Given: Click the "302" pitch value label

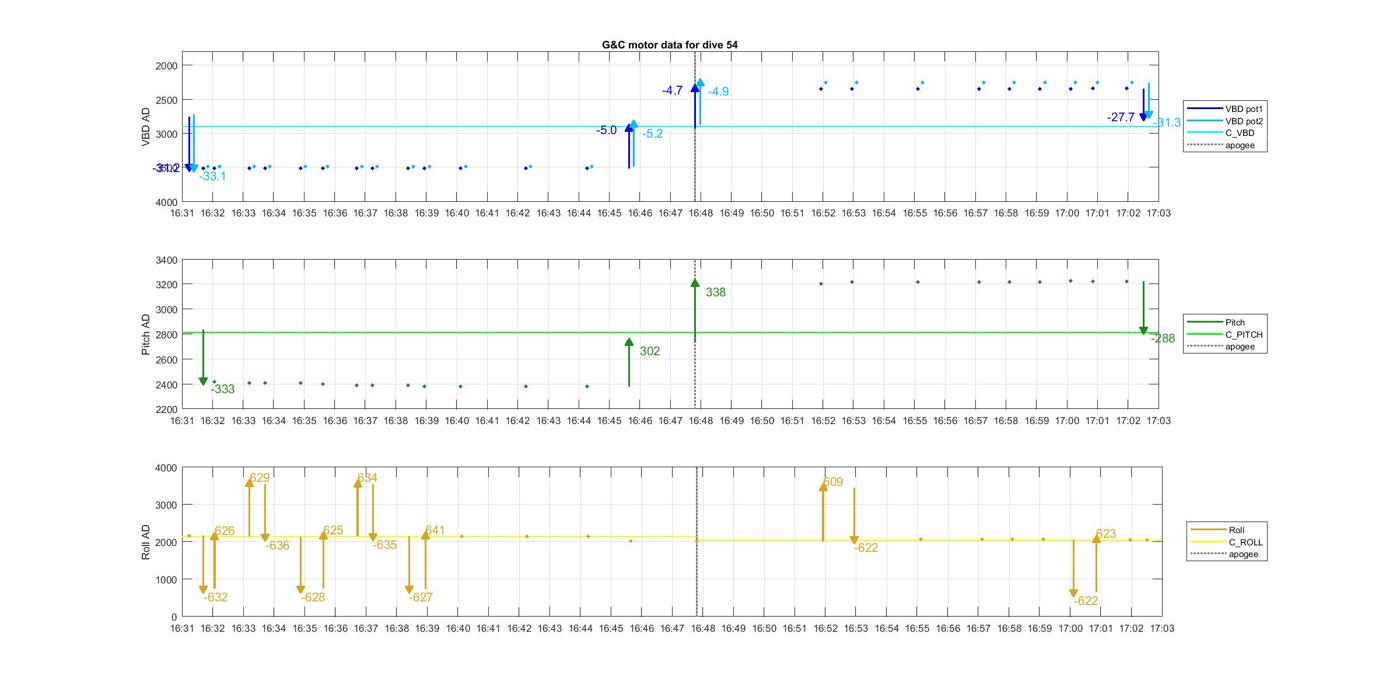Looking at the screenshot, I should point(650,351).
